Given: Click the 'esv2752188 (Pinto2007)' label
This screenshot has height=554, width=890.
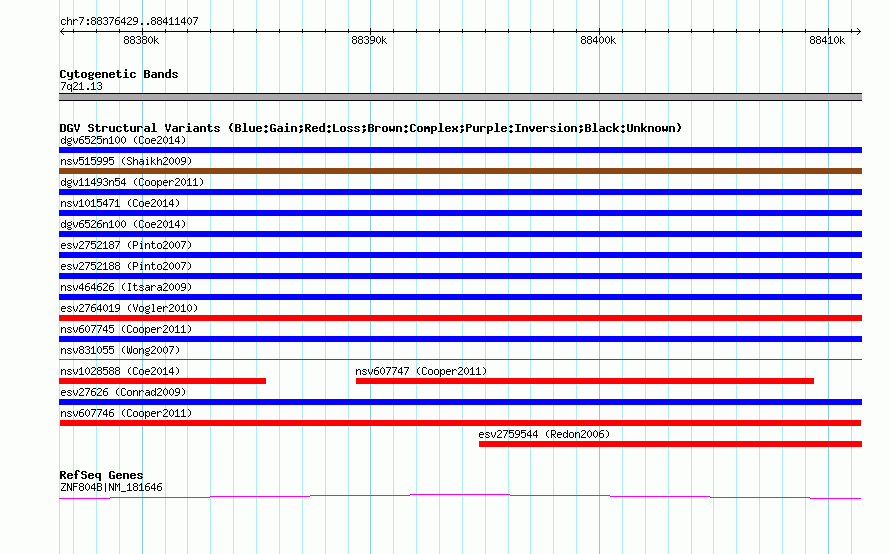Looking at the screenshot, I should [126, 266].
